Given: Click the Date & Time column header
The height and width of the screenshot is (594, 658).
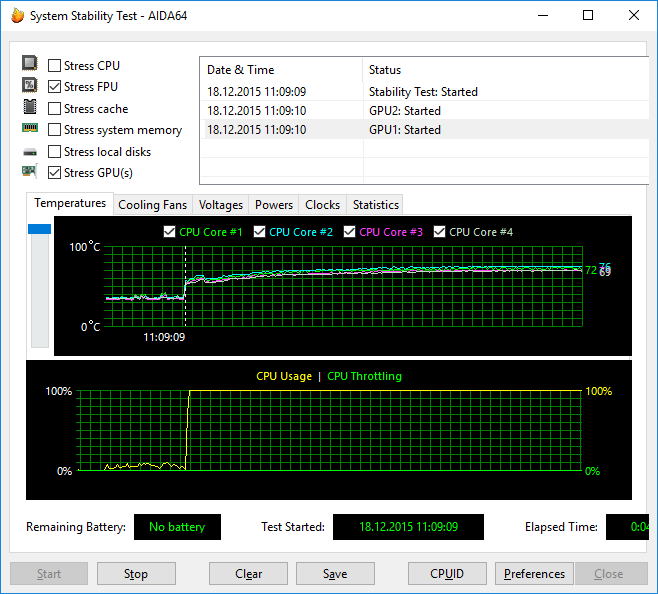Looking at the screenshot, I should (281, 70).
